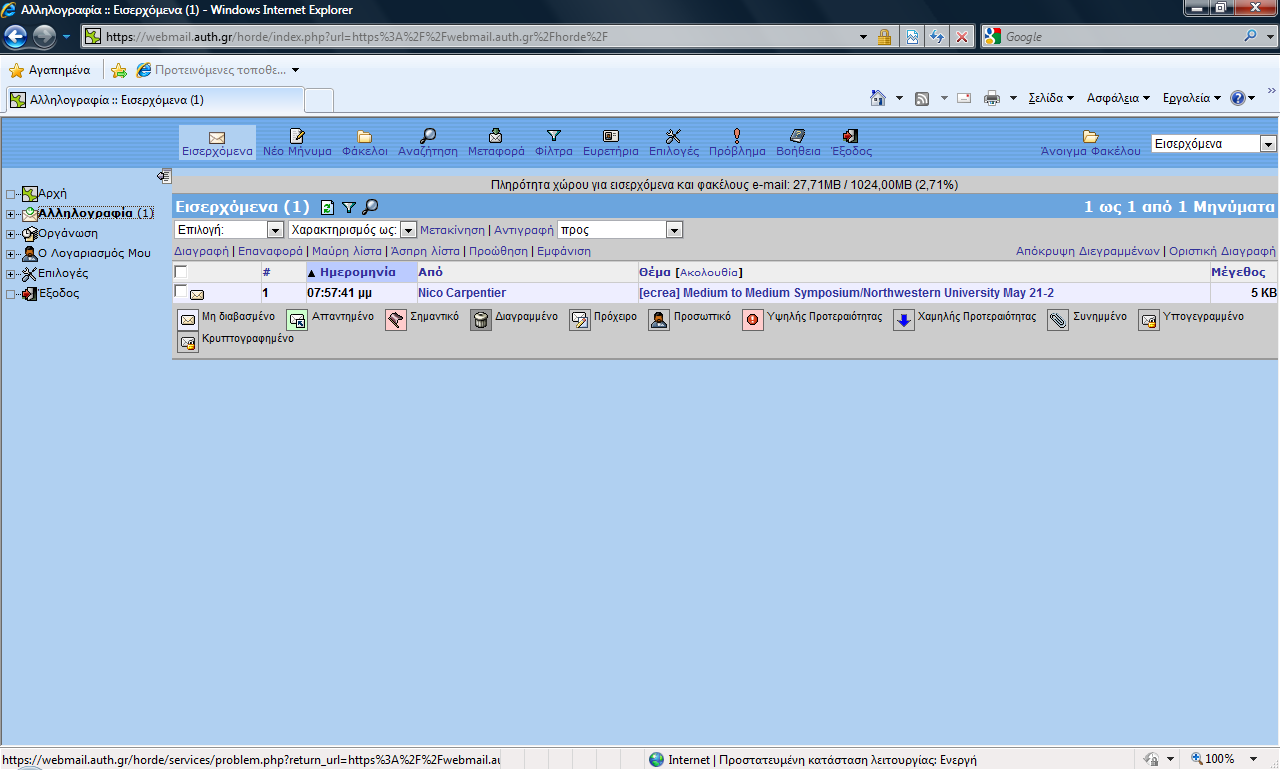Select Αρχή in sidebar tree
The image size is (1280, 770).
52,194
